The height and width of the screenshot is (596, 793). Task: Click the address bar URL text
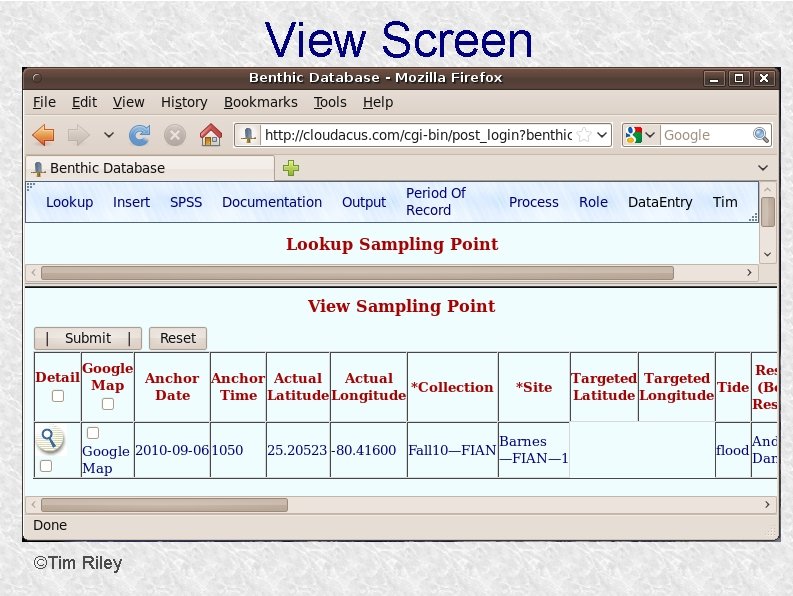click(x=418, y=135)
